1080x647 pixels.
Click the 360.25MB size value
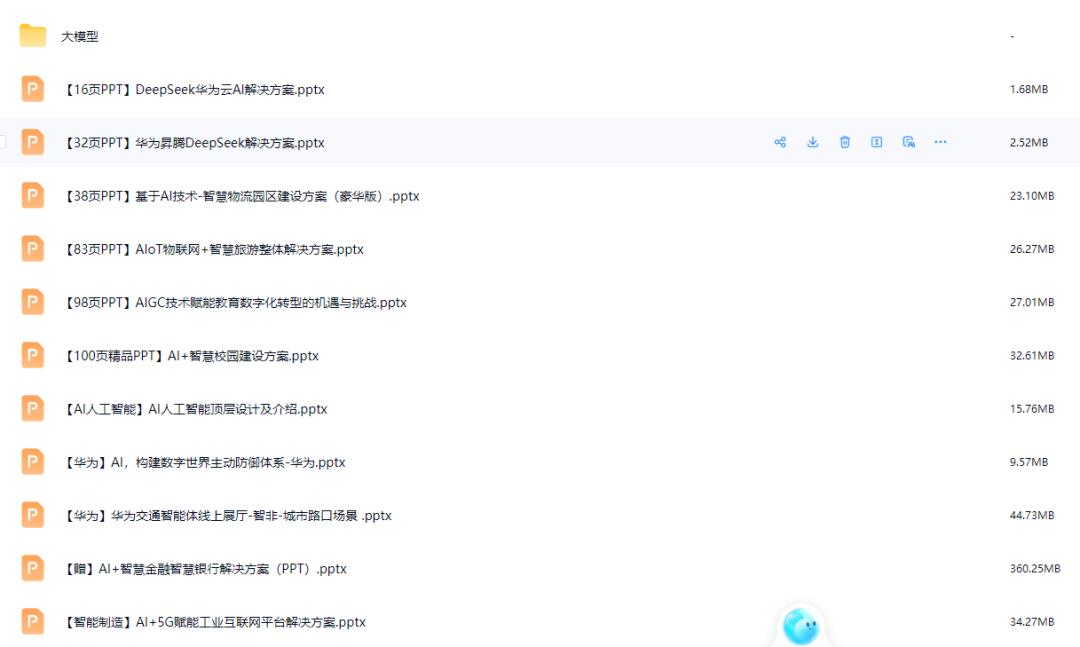[x=1035, y=569]
